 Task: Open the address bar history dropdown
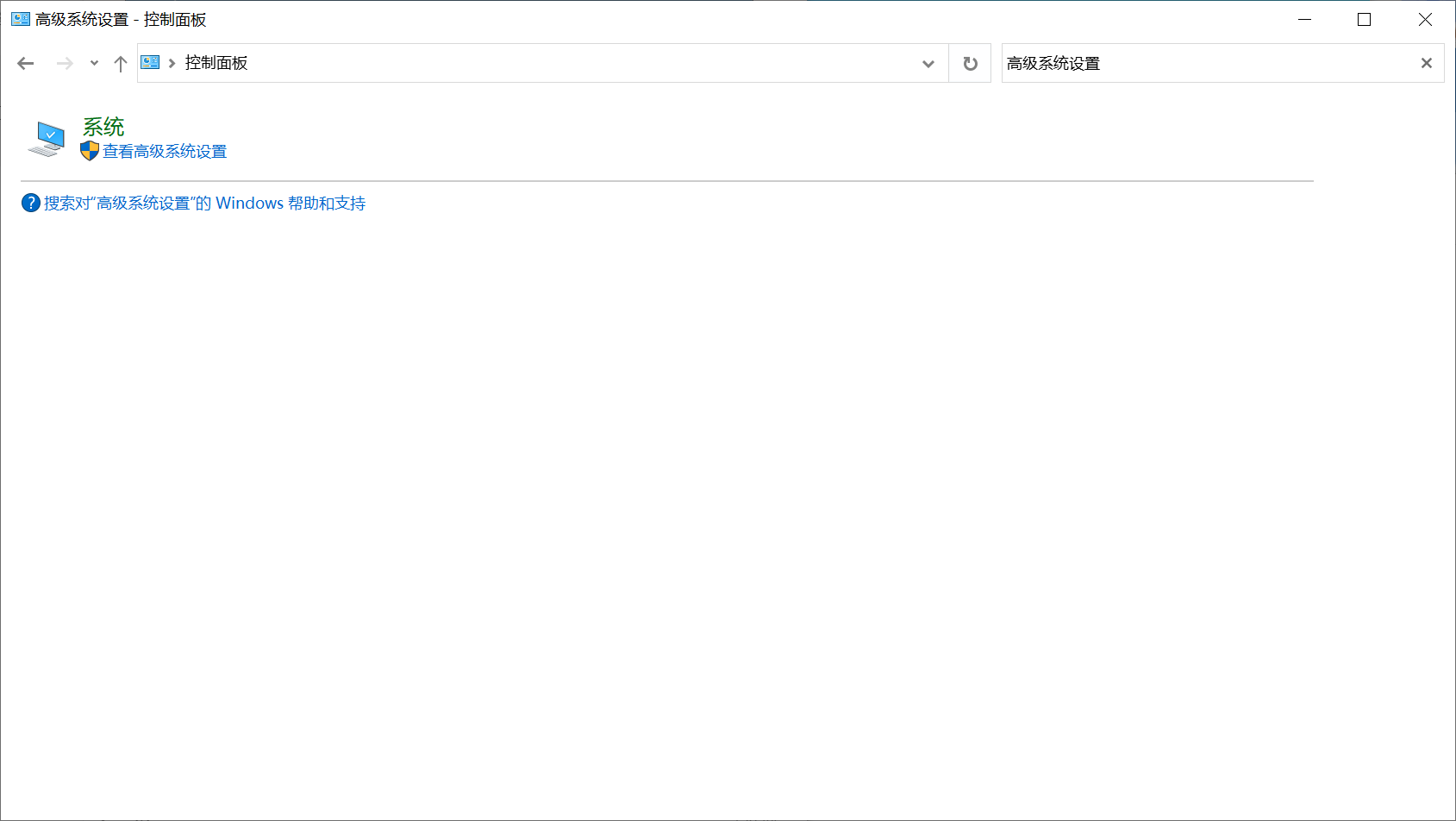(x=928, y=64)
